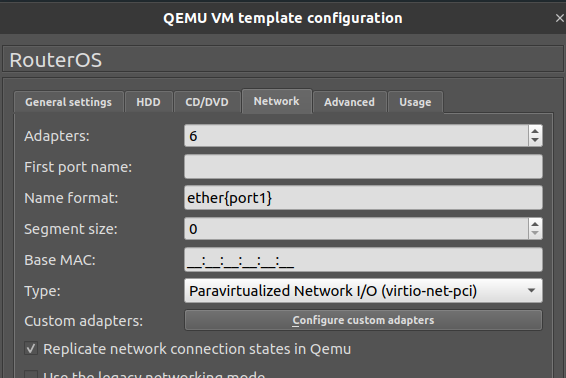
Task: Toggle Replicate network connection states checkbox
Action: (31, 349)
